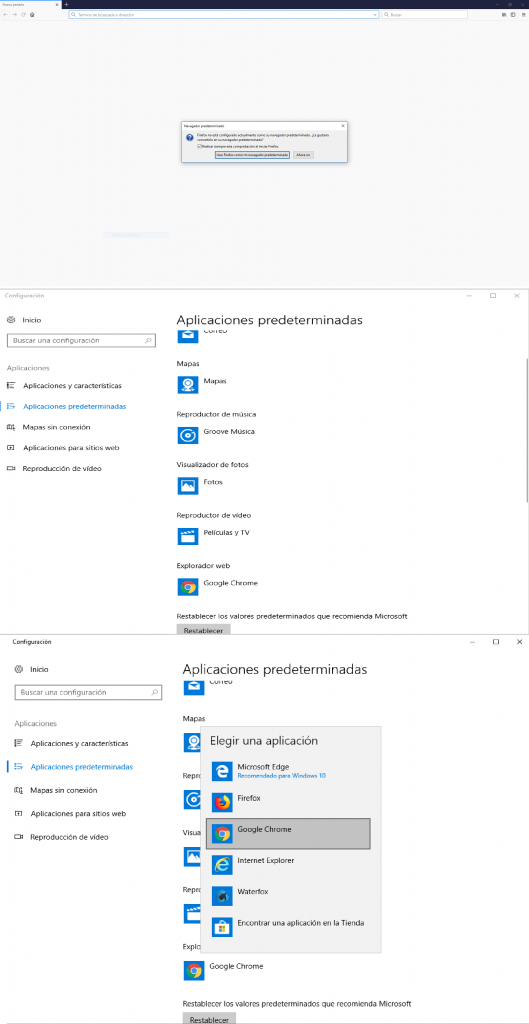Open the Firefox library icon
This screenshot has height=1024, width=529.
[504, 14]
